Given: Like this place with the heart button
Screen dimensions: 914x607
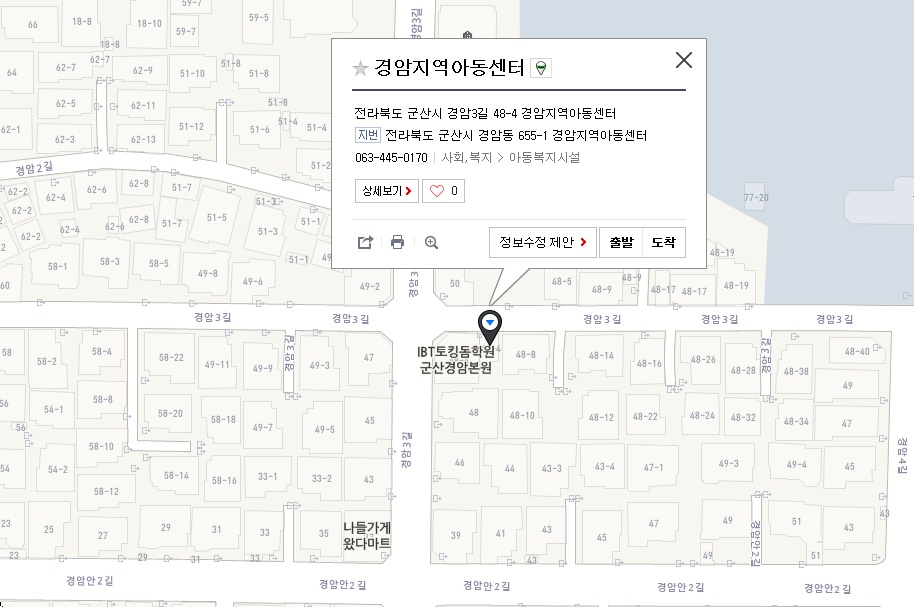Looking at the screenshot, I should click(444, 190).
